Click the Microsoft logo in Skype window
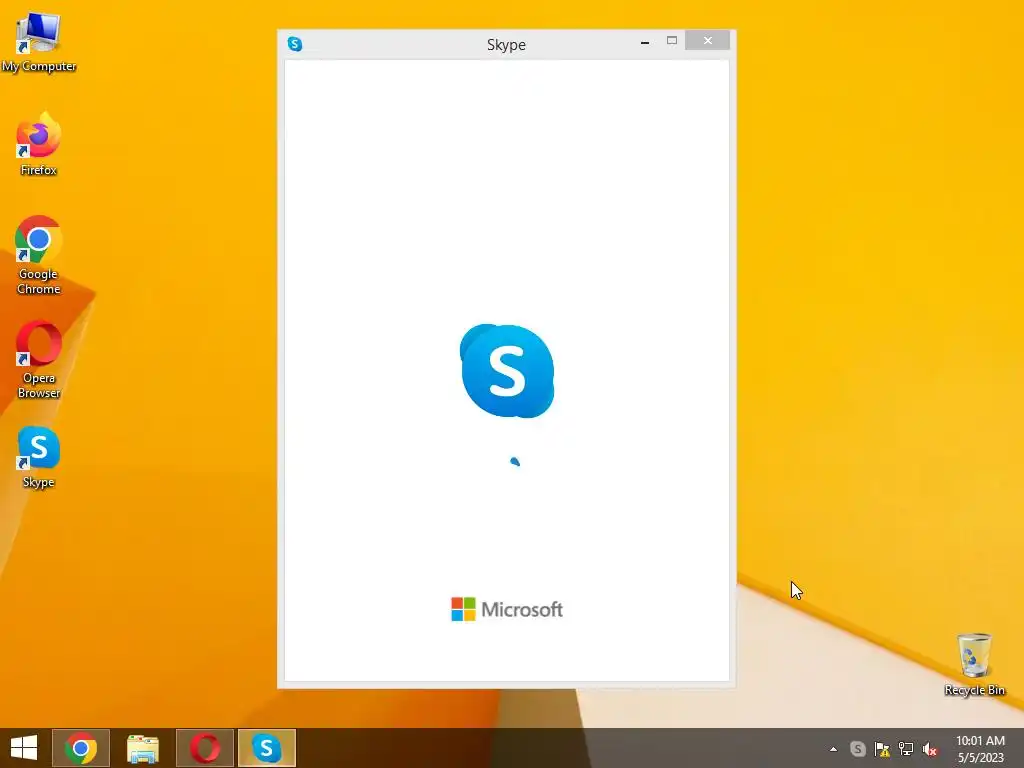This screenshot has height=768, width=1024. coord(507,609)
